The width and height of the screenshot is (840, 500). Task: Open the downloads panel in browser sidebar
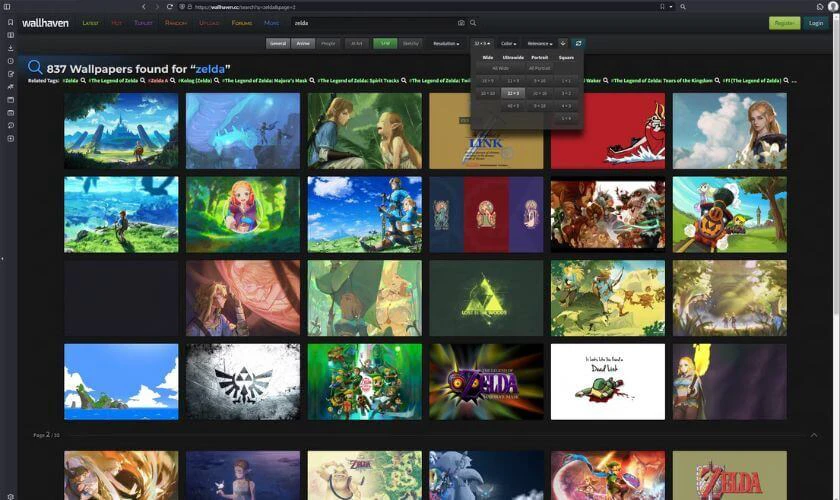coord(10,48)
